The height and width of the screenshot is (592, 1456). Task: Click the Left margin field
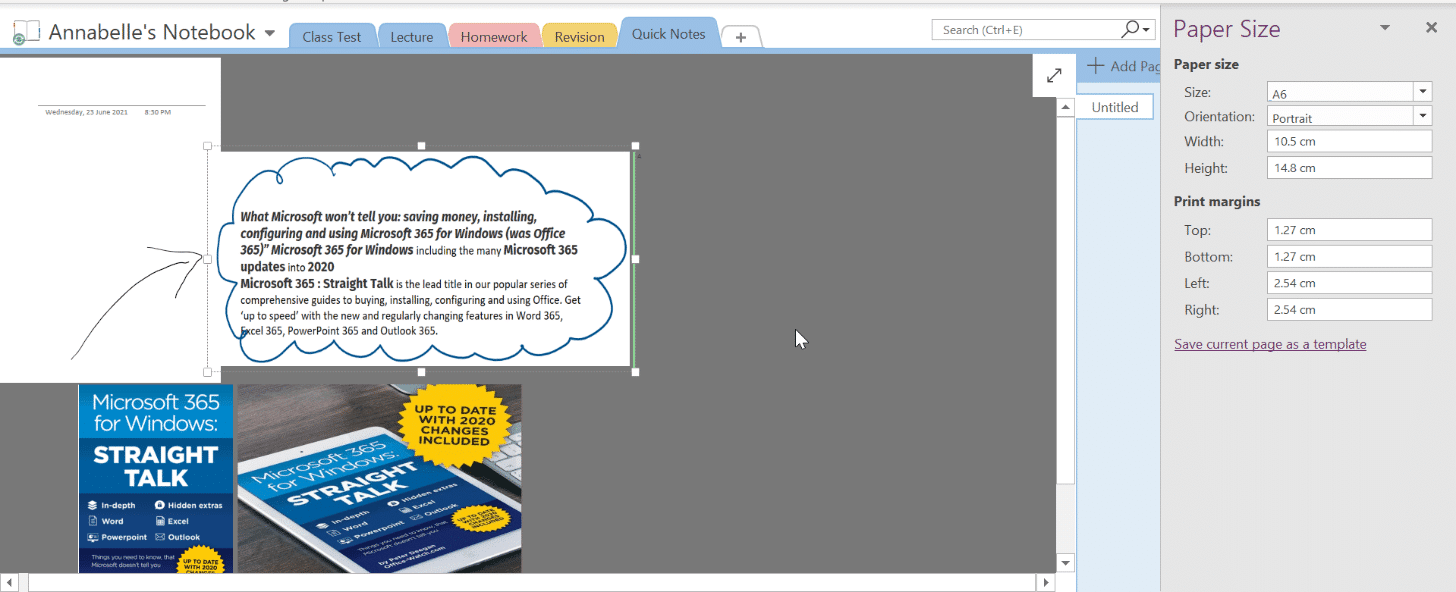pos(1349,283)
